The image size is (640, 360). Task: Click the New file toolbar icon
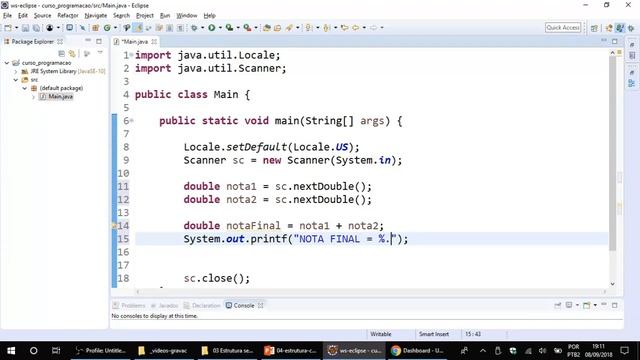[8, 28]
